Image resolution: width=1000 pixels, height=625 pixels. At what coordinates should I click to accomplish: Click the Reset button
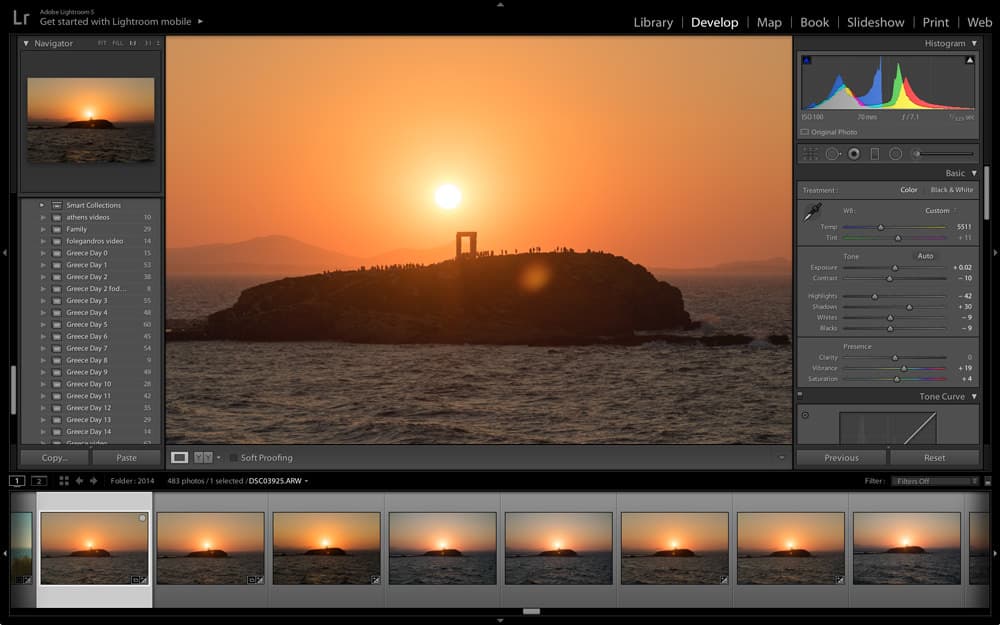point(934,457)
